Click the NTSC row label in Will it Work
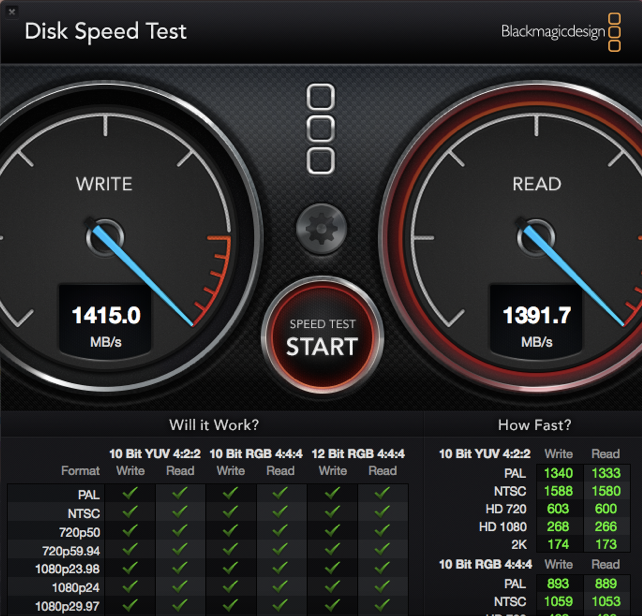The image size is (642, 616). pos(84,513)
